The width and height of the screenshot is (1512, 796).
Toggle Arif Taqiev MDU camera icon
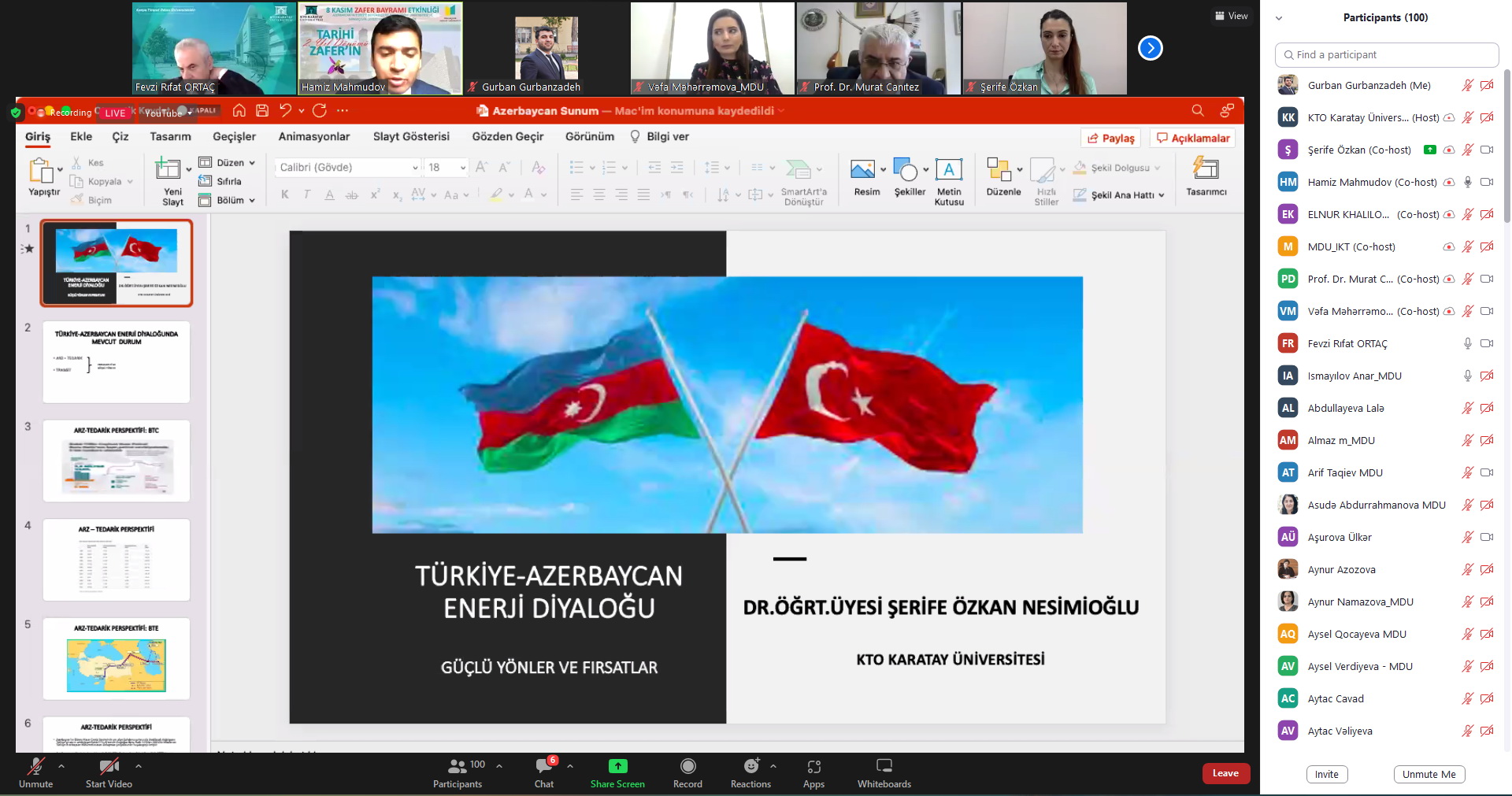(1487, 472)
